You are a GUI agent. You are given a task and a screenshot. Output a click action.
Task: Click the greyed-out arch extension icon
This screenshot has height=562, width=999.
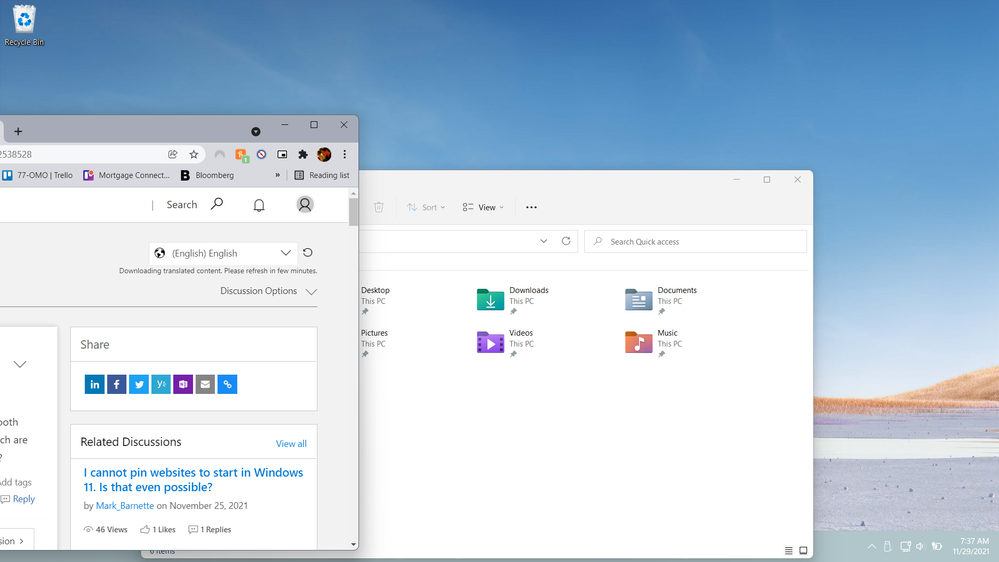(220, 154)
